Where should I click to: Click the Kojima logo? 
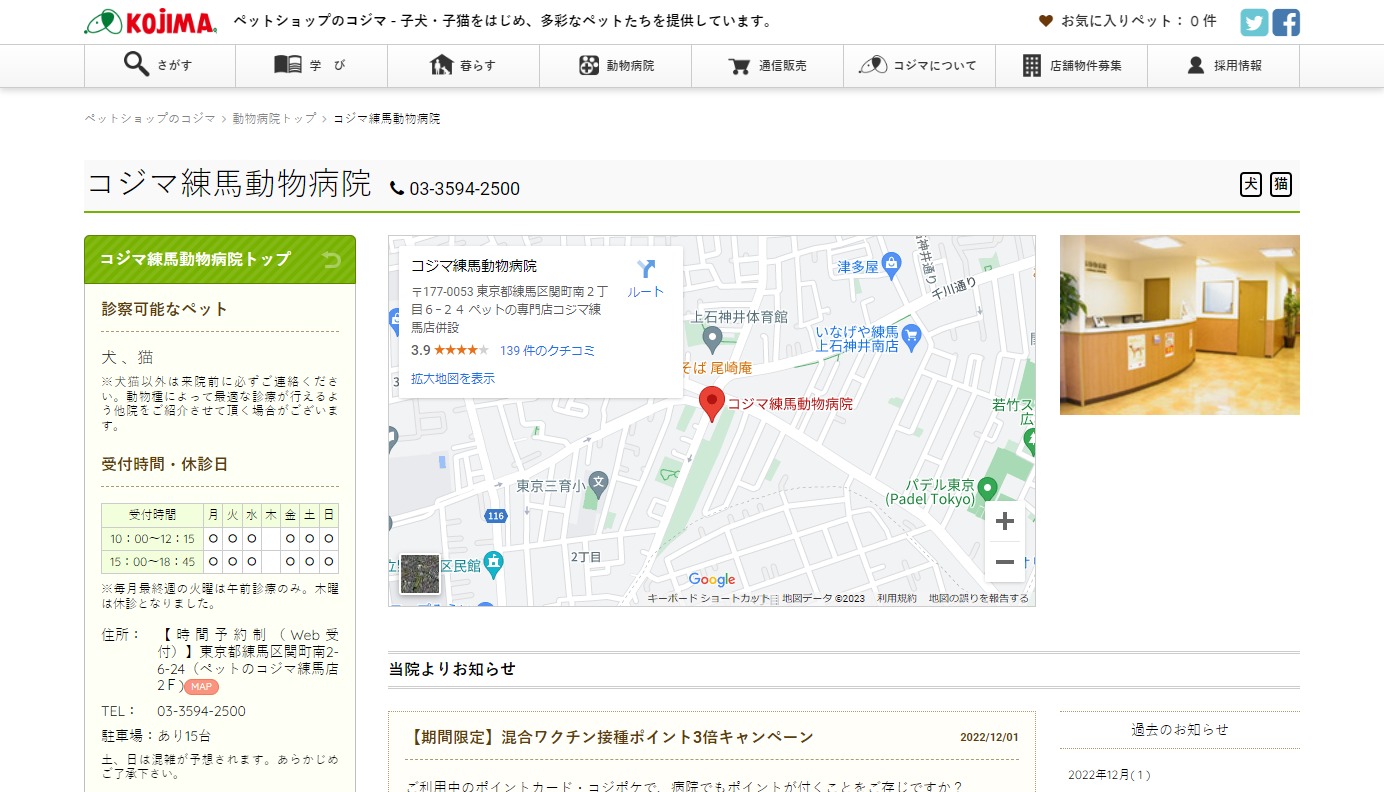151,22
